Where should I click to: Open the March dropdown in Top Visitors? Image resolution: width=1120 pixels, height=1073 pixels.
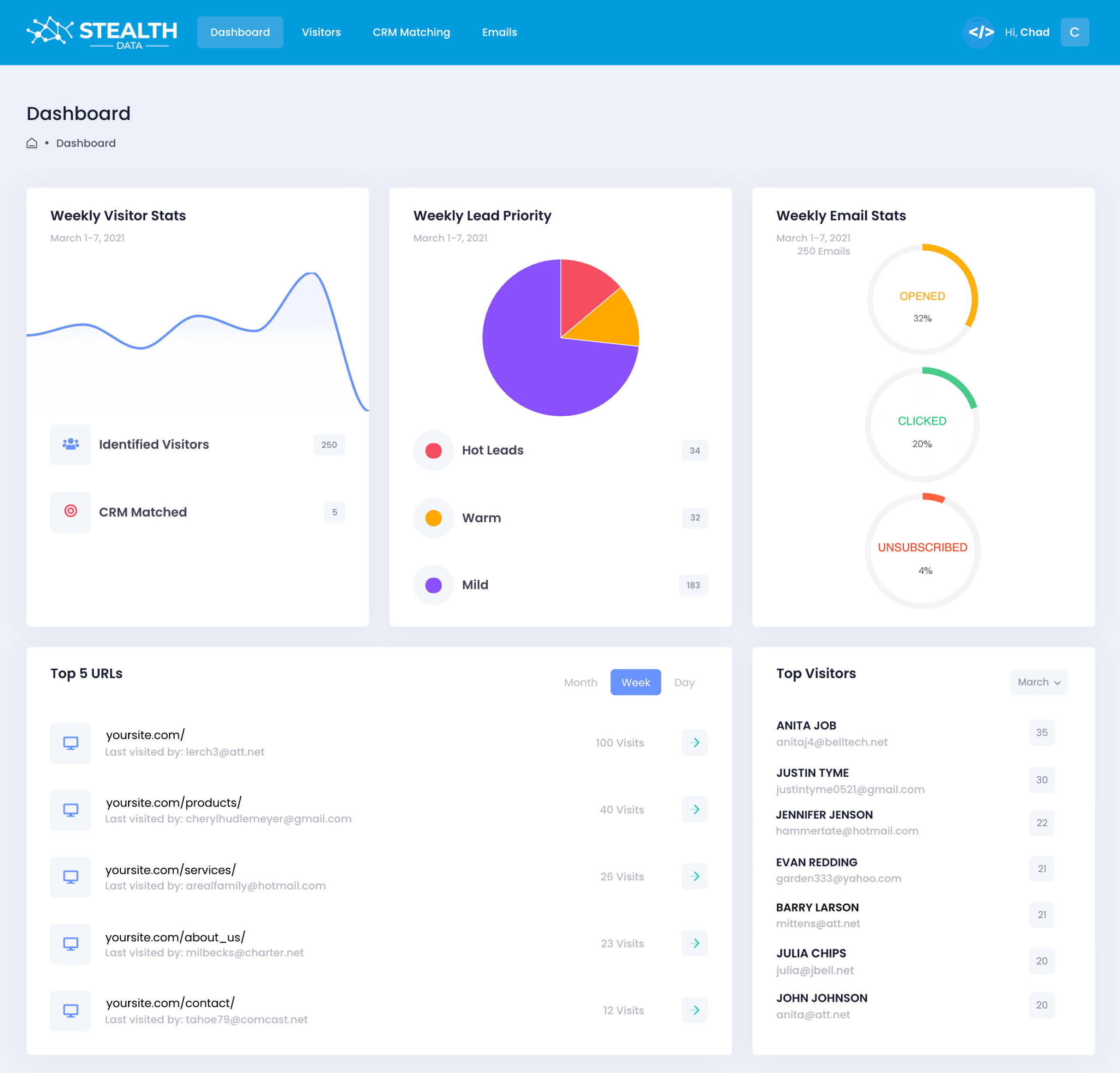1038,682
